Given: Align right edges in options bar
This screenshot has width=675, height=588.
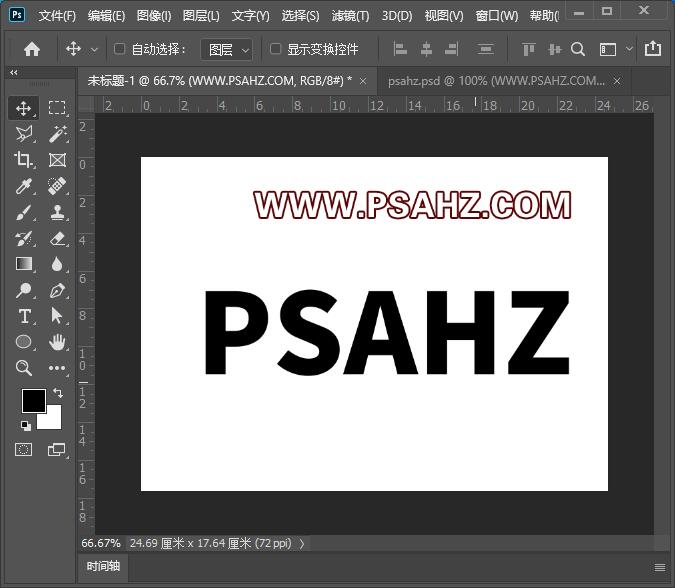Looking at the screenshot, I should [x=452, y=49].
